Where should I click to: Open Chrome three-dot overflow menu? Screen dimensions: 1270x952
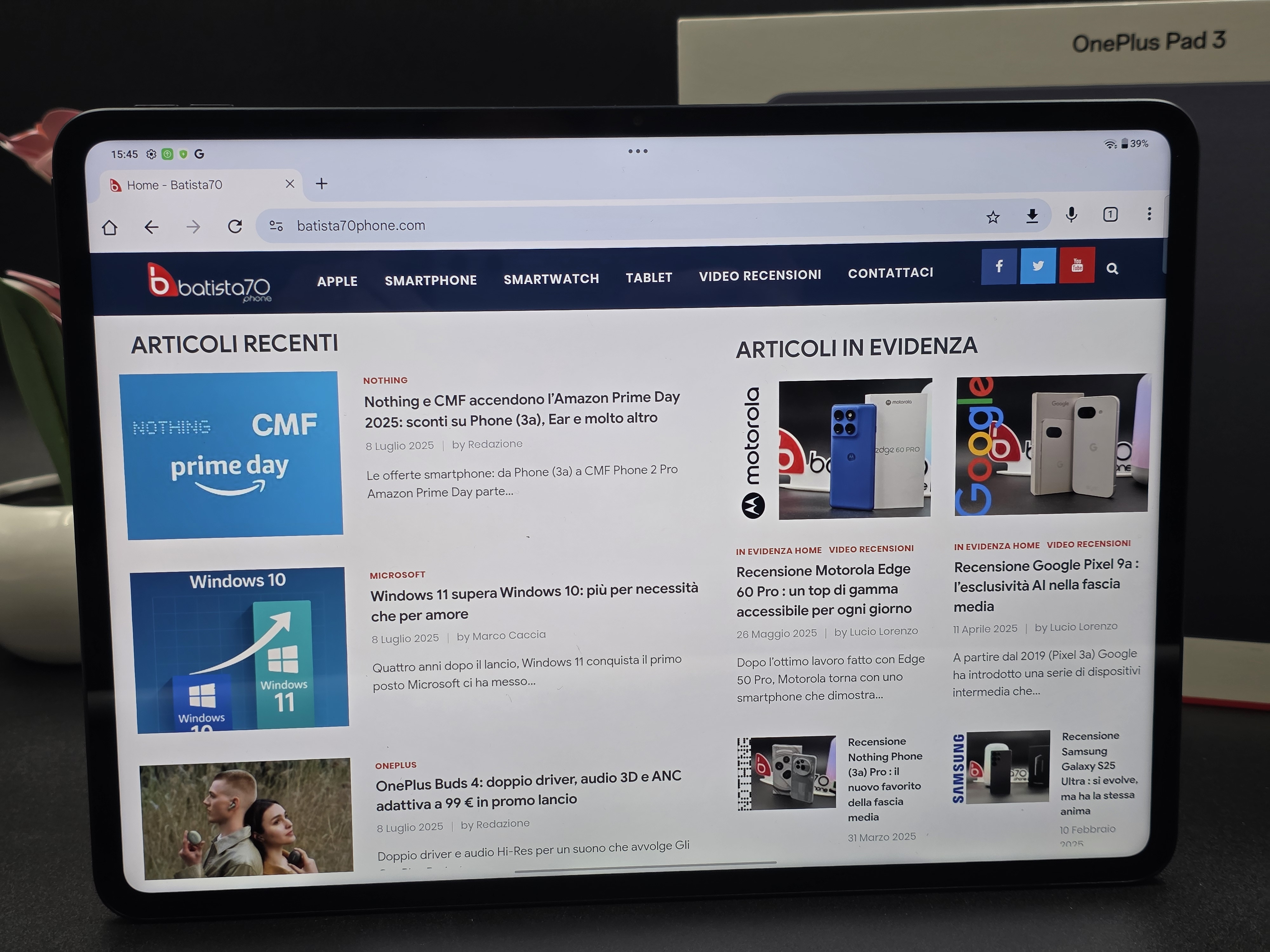click(x=1149, y=214)
